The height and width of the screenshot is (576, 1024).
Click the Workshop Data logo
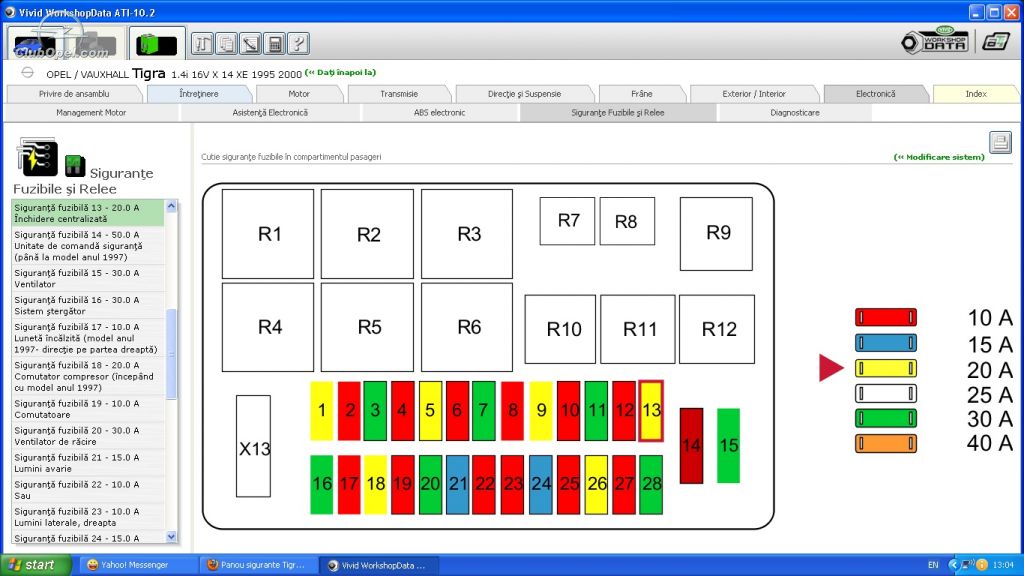tap(935, 41)
